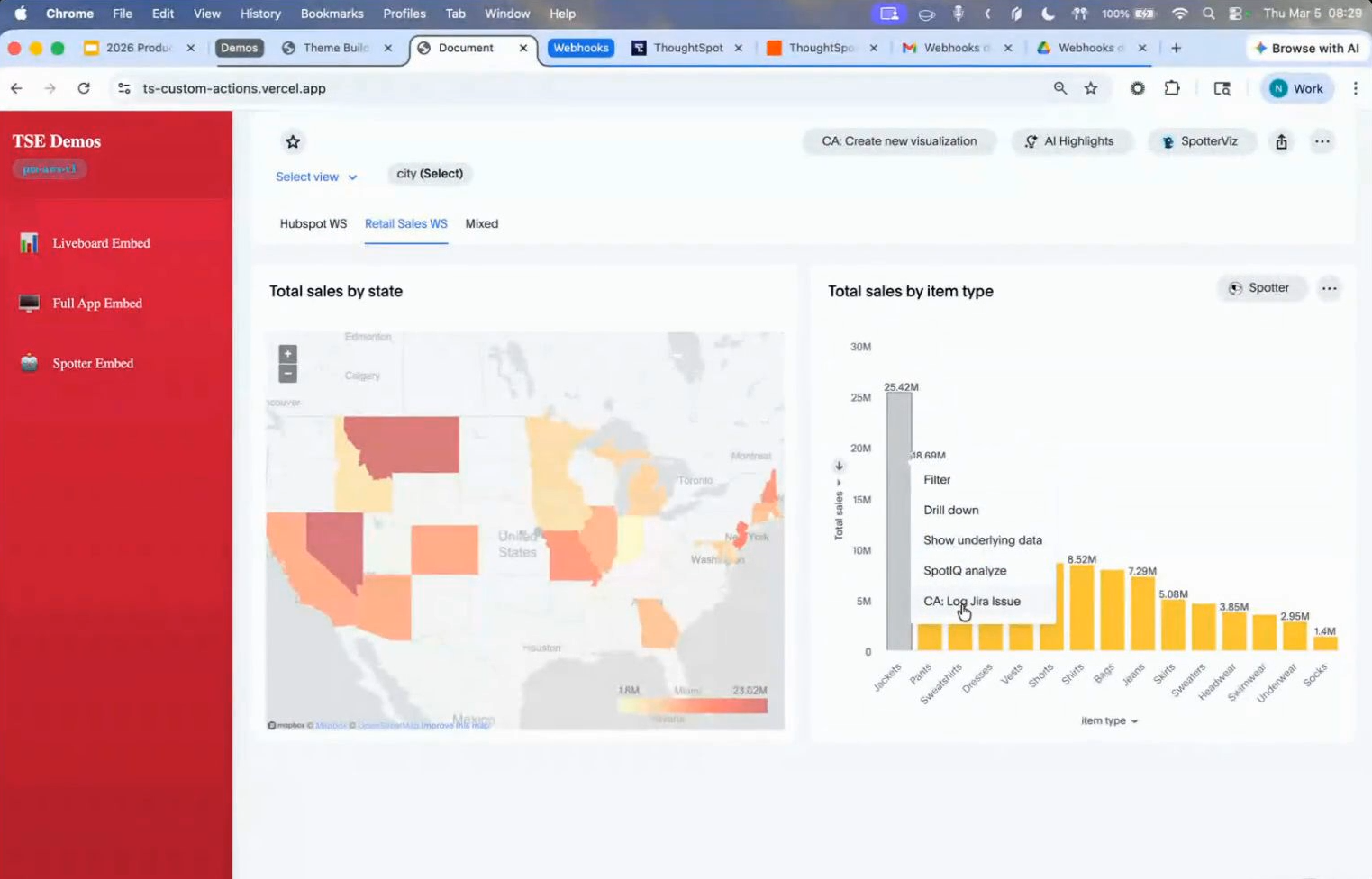Click the map color legend gradient bar

coord(692,706)
